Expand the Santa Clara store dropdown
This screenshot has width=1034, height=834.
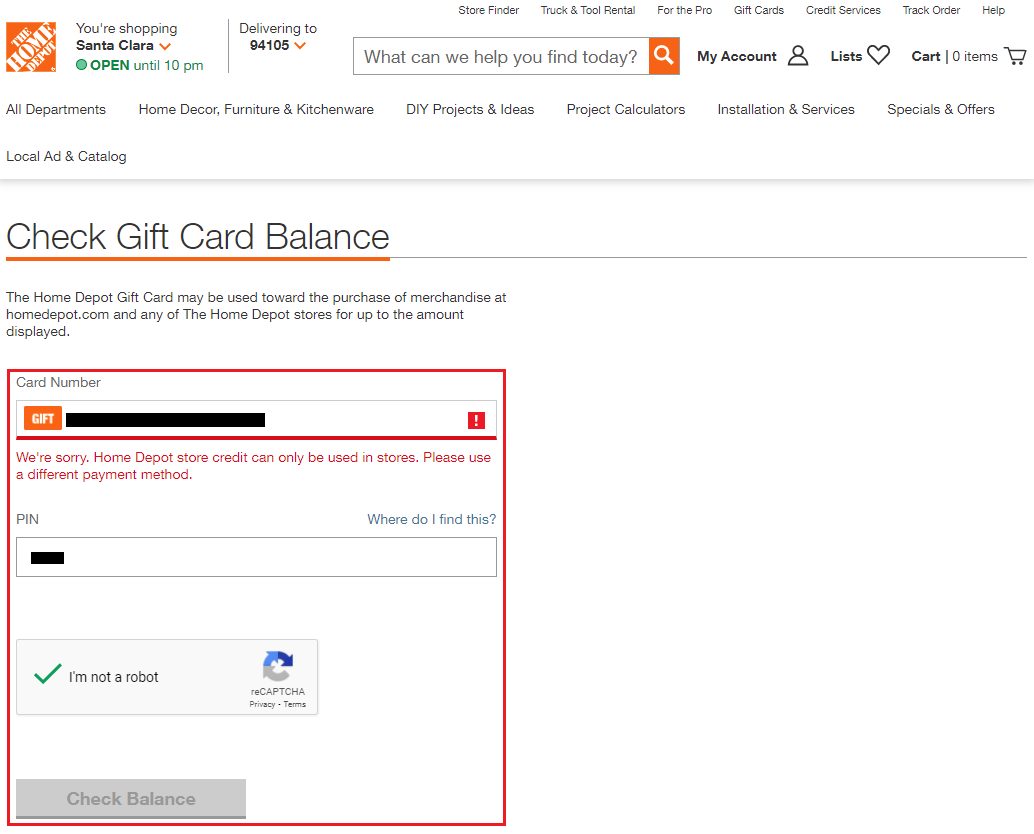(165, 46)
